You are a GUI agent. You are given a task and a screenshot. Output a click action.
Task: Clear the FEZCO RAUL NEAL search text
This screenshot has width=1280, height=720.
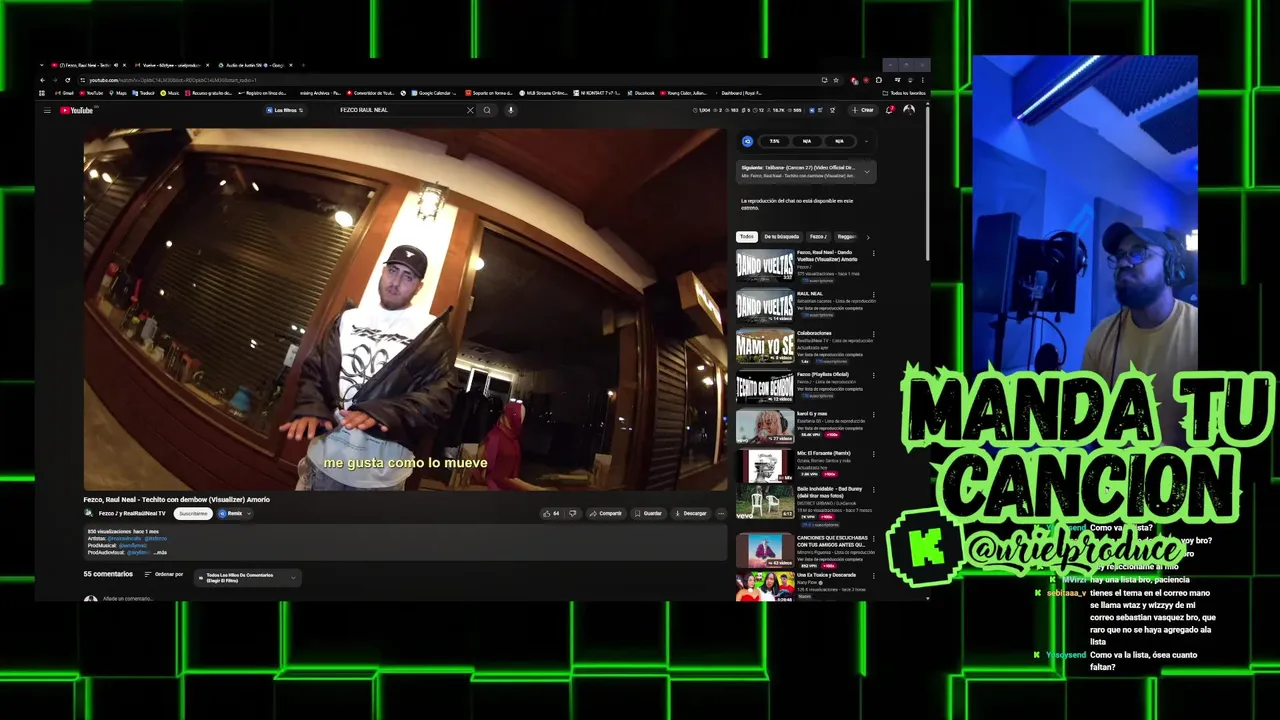coord(470,110)
